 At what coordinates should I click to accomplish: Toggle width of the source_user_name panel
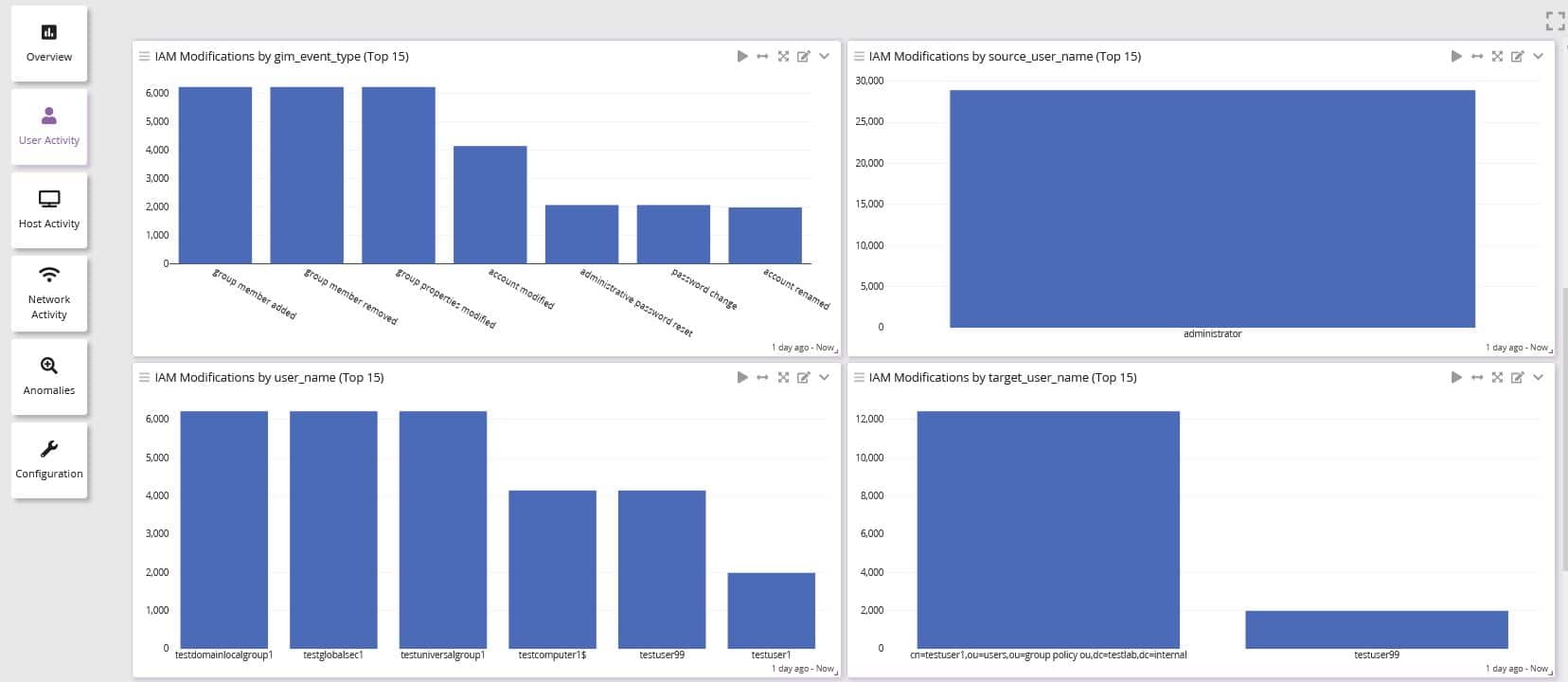(x=1476, y=57)
